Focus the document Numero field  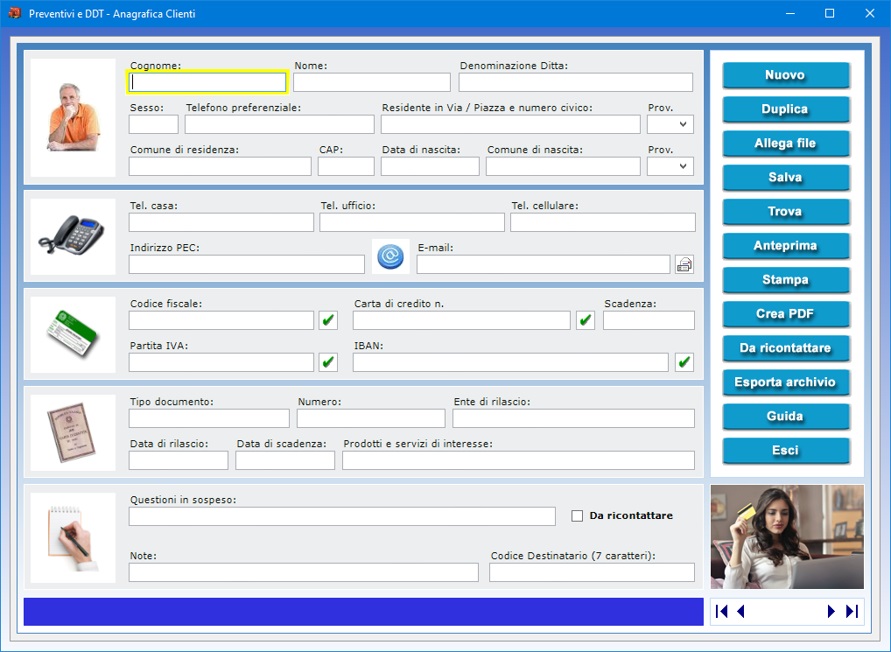tap(371, 418)
